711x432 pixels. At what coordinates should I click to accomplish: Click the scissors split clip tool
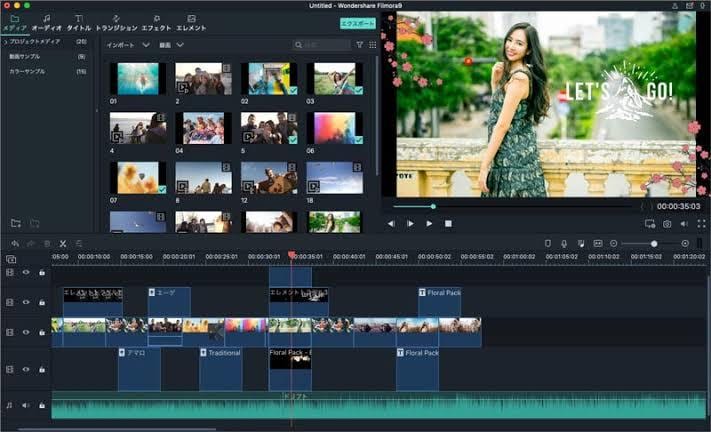click(63, 243)
